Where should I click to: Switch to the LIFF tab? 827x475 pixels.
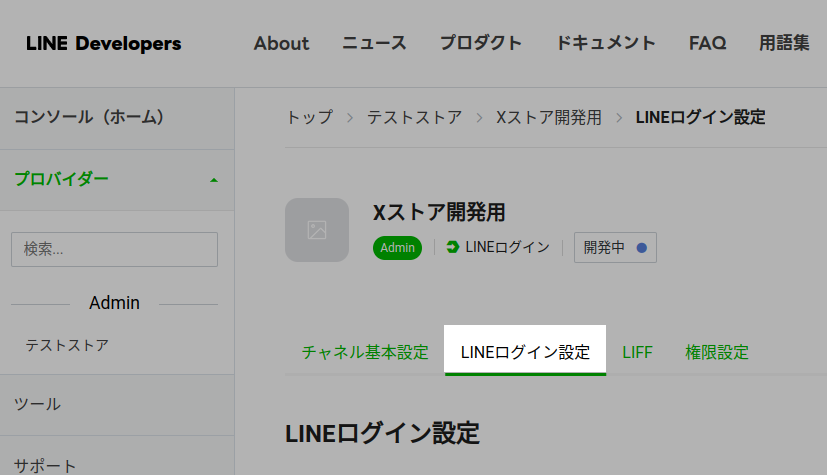637,352
